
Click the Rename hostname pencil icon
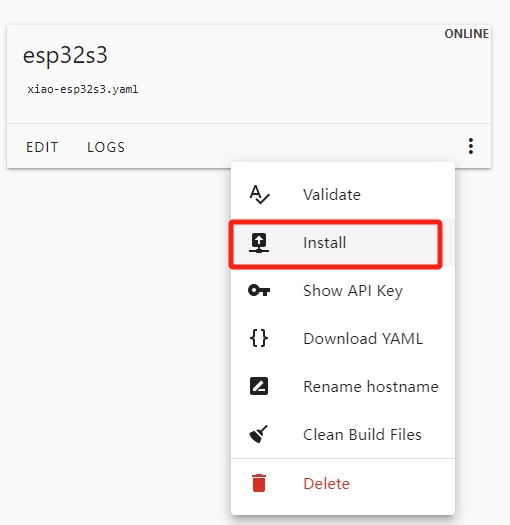259,386
